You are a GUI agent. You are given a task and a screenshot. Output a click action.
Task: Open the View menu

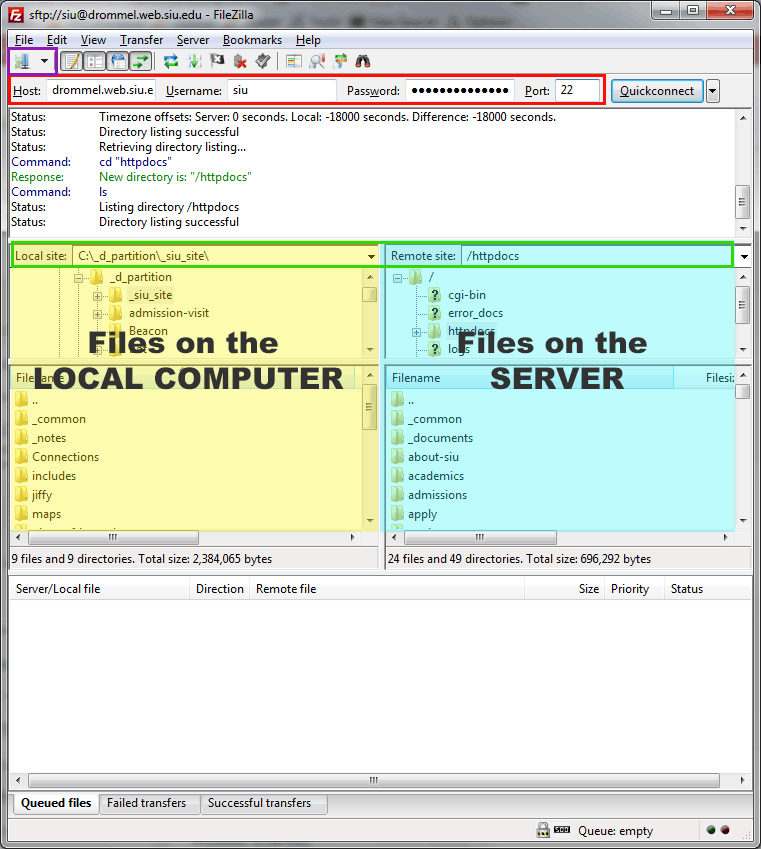(93, 40)
